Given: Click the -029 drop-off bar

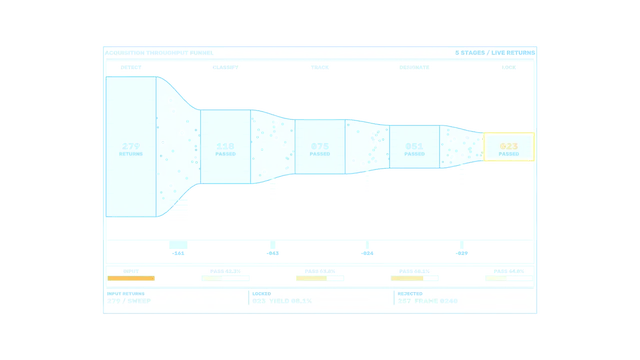Looking at the screenshot, I should pyautogui.click(x=462, y=245).
